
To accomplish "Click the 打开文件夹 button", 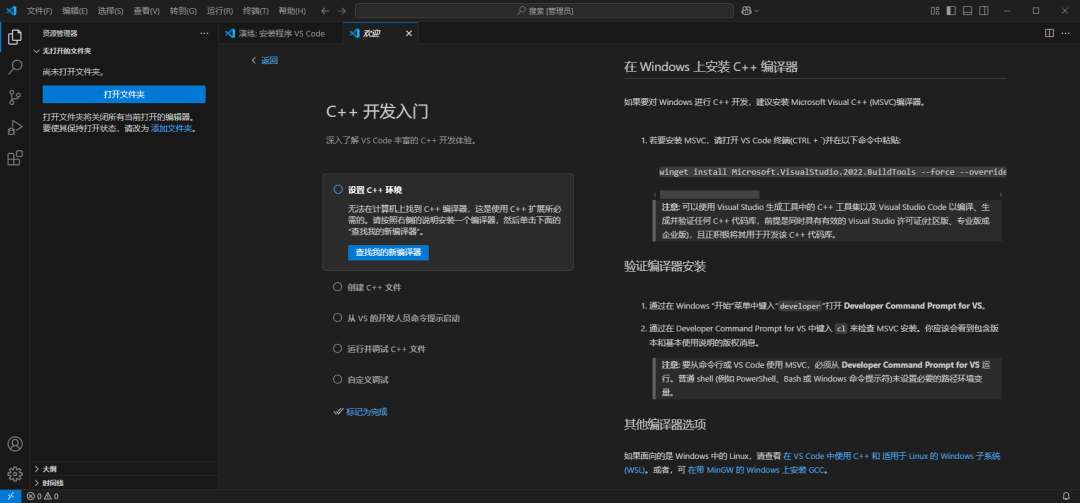I will pos(124,94).
